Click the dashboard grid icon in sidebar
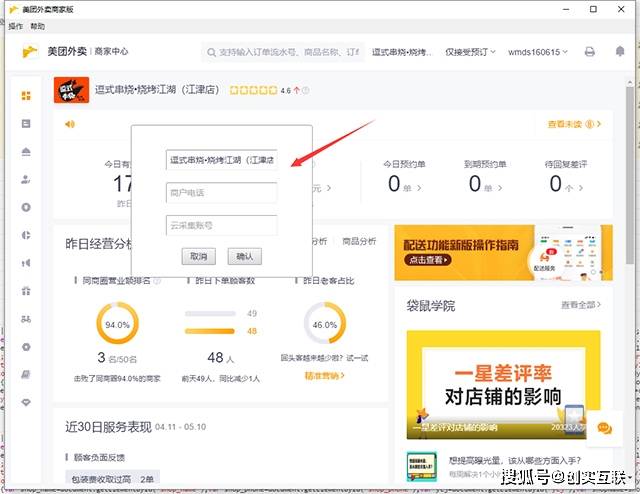 tap(26, 96)
